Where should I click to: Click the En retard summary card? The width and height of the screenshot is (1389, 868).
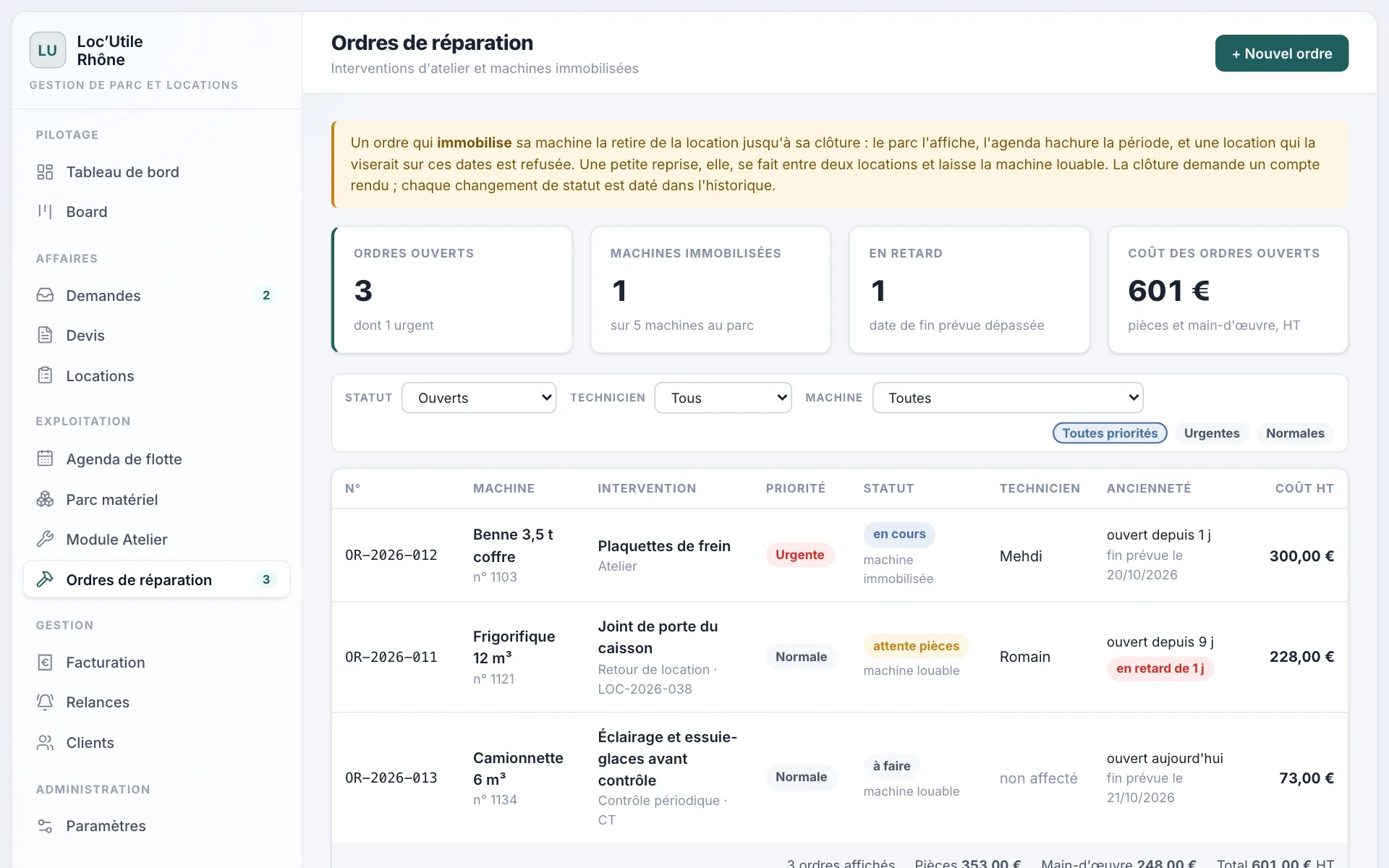[969, 290]
